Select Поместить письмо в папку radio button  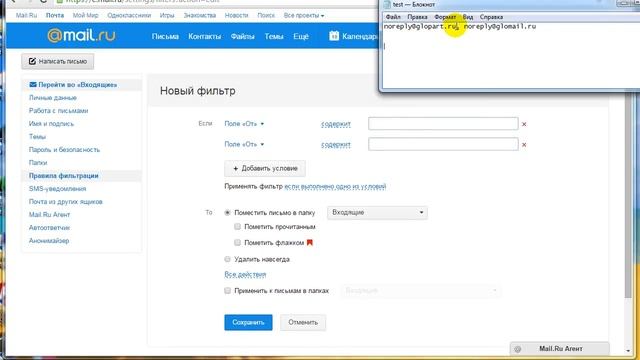pyautogui.click(x=227, y=213)
